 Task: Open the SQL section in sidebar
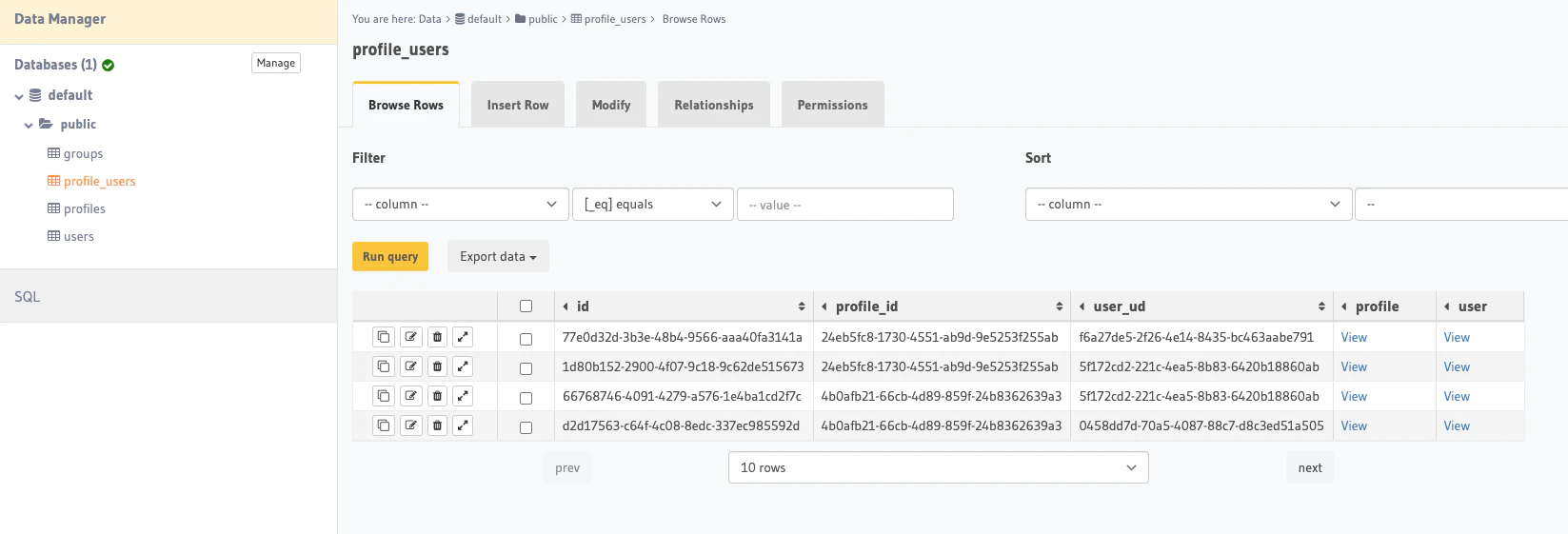(x=169, y=296)
